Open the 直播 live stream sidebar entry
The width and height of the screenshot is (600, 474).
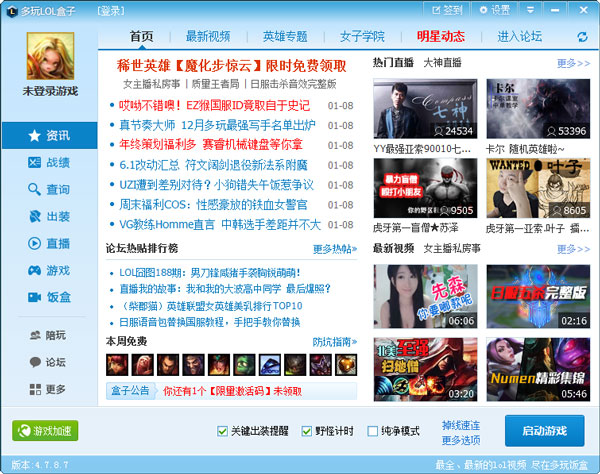click(49, 243)
